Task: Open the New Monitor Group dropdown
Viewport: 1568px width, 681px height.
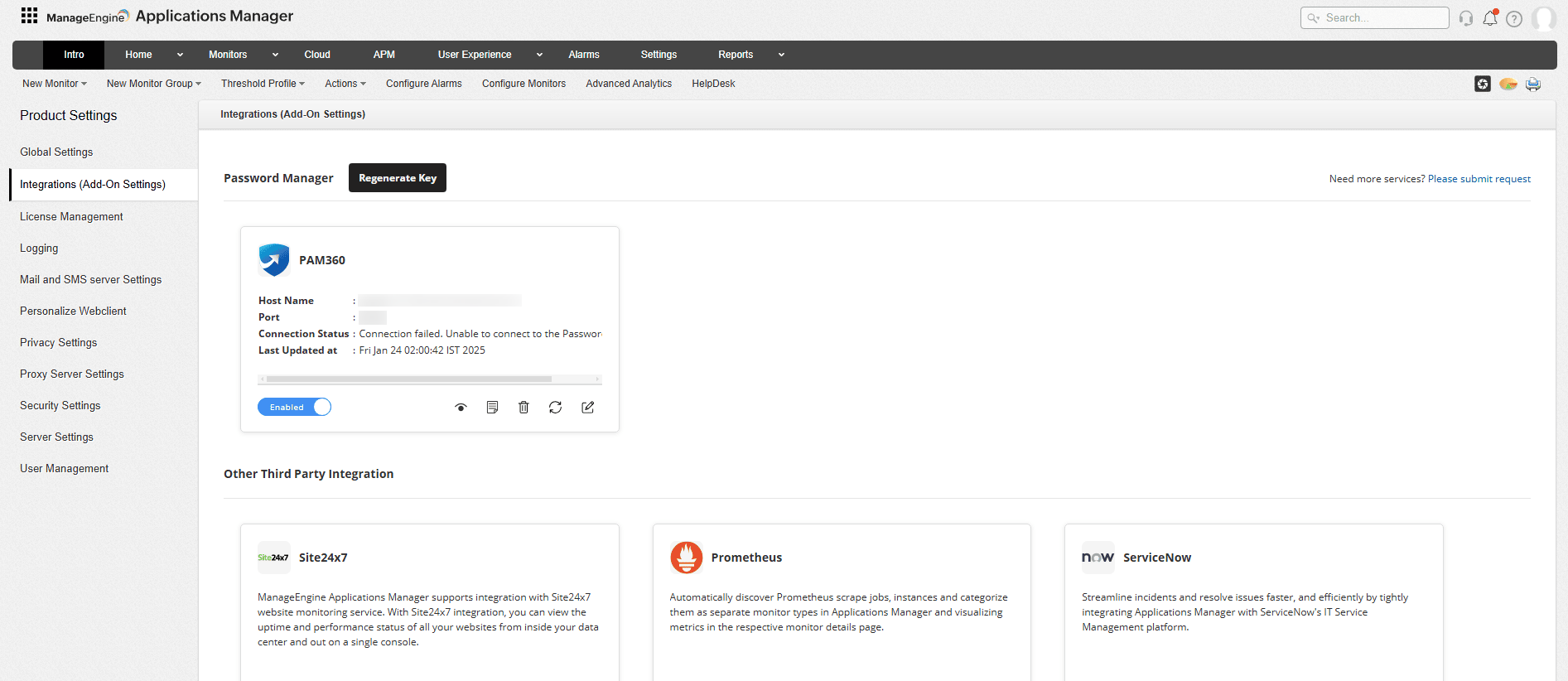Action: (x=154, y=84)
